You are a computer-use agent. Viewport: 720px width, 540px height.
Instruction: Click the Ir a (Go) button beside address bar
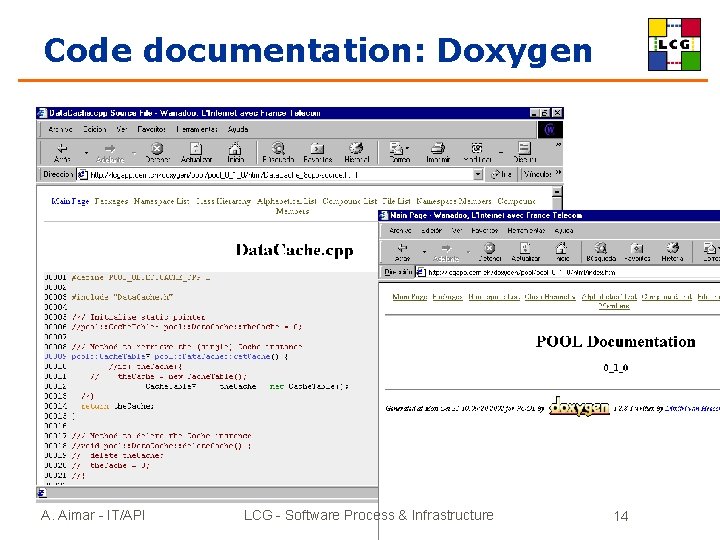[501, 174]
